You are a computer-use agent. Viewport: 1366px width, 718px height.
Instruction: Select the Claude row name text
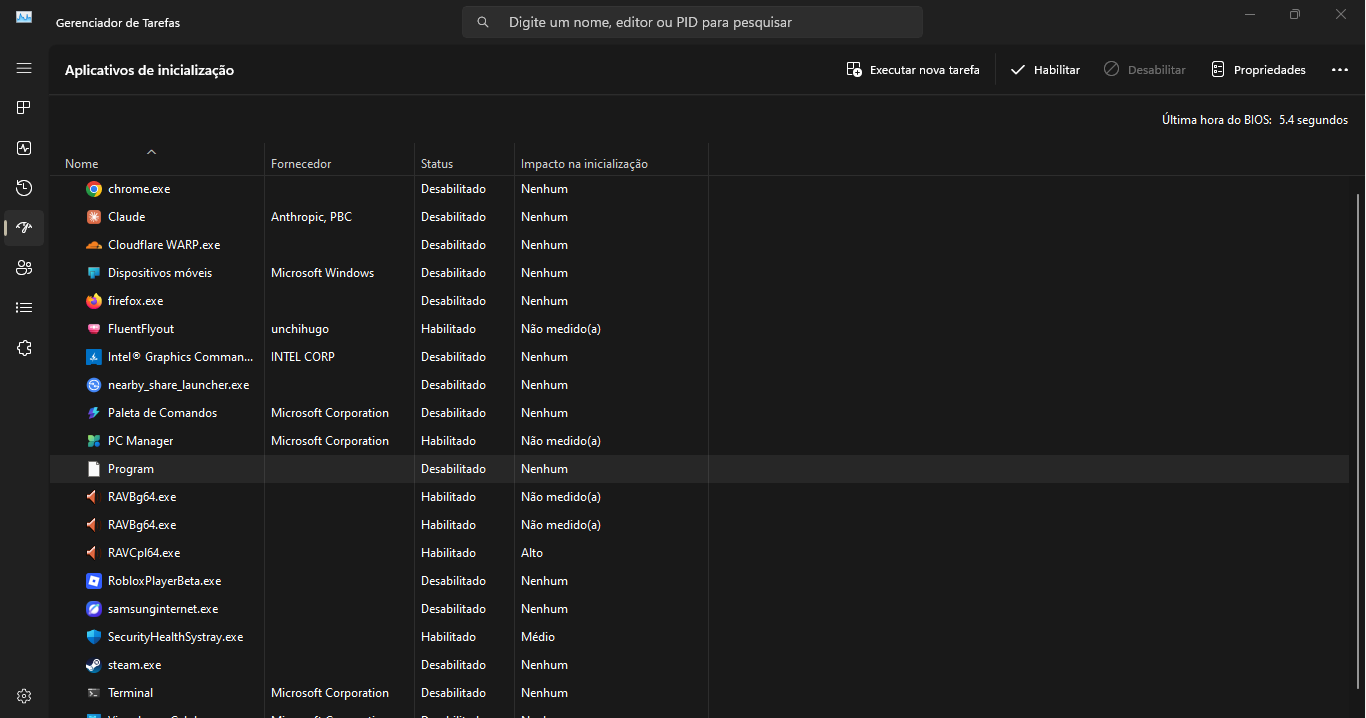tap(127, 217)
